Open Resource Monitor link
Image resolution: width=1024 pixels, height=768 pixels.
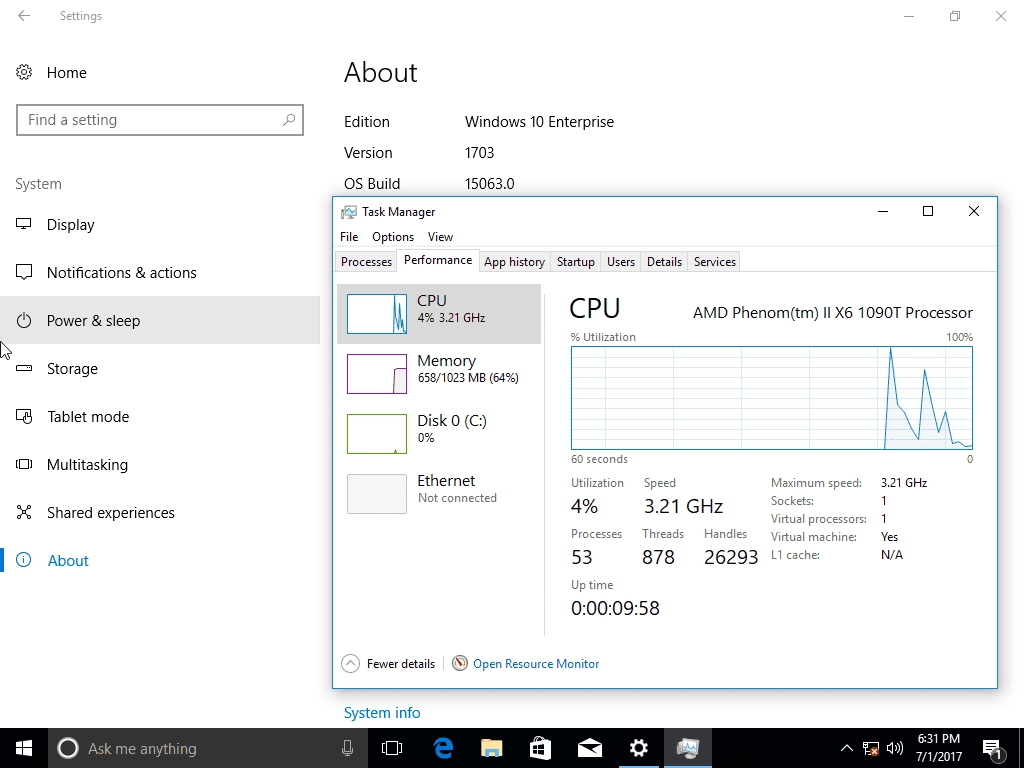click(x=536, y=664)
